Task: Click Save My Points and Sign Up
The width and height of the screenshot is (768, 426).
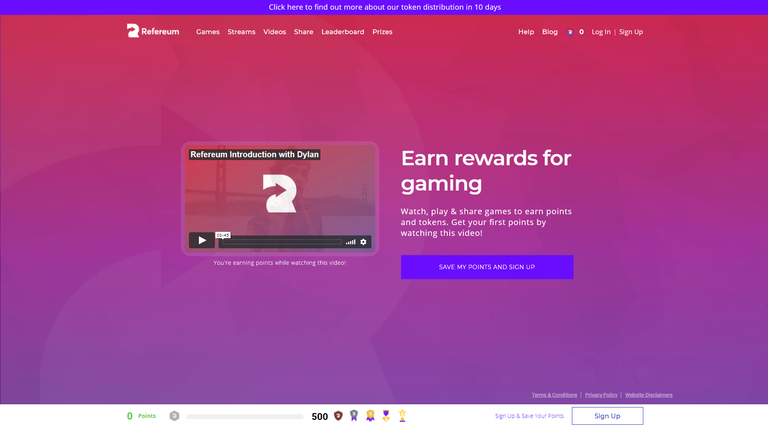Action: click(487, 267)
